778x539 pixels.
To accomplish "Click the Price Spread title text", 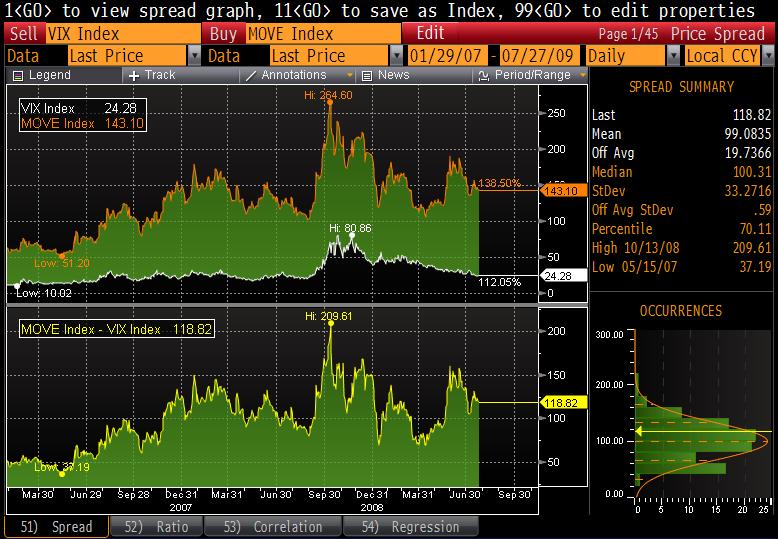I will click(717, 34).
